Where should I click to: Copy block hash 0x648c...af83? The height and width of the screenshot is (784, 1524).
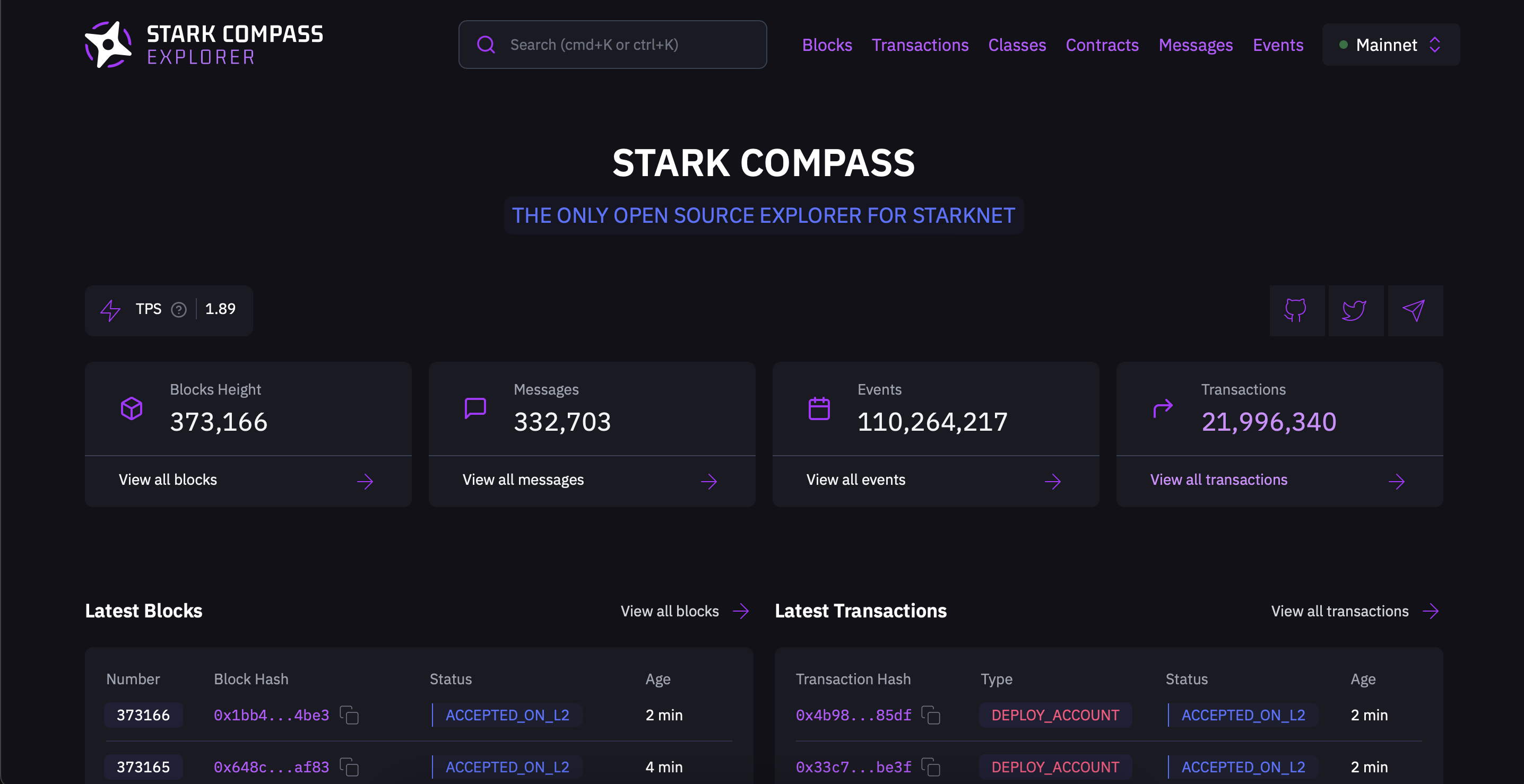350,768
